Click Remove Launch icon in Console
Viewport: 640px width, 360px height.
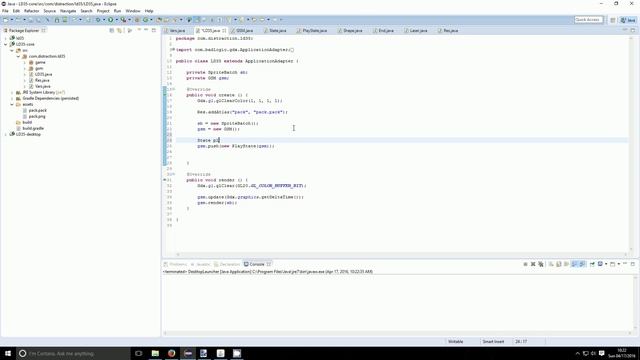(x=533, y=264)
